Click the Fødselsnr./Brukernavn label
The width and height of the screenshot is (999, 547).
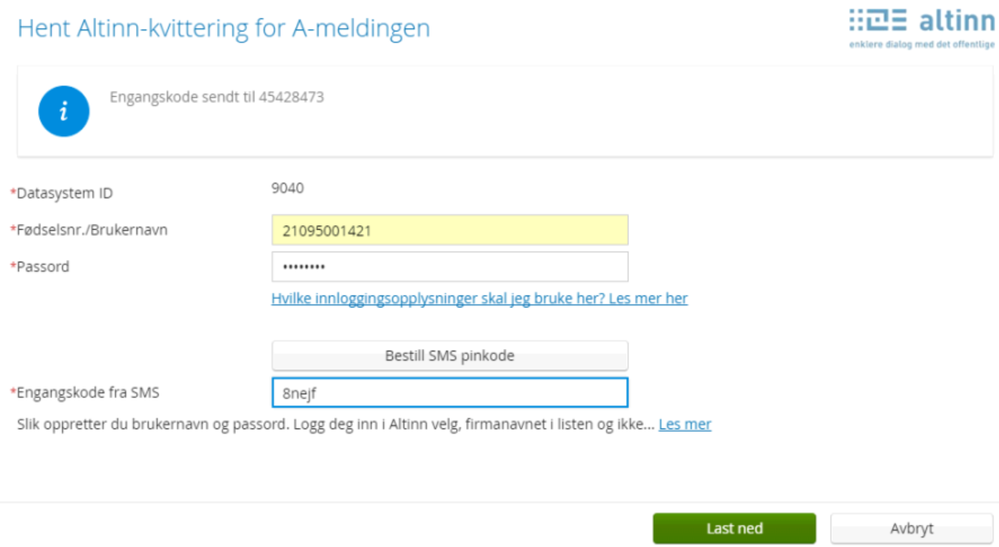(x=92, y=230)
